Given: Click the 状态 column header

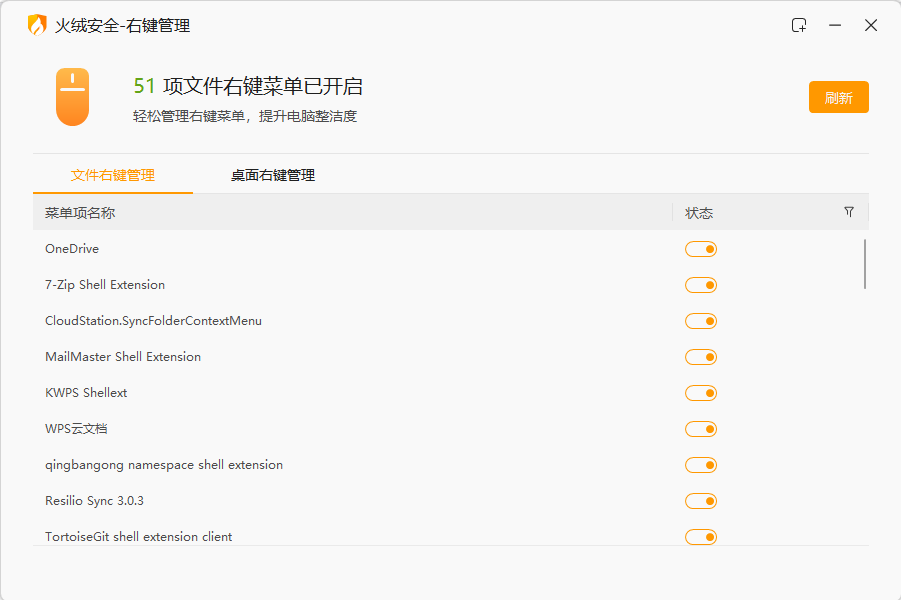Looking at the screenshot, I should (699, 213).
